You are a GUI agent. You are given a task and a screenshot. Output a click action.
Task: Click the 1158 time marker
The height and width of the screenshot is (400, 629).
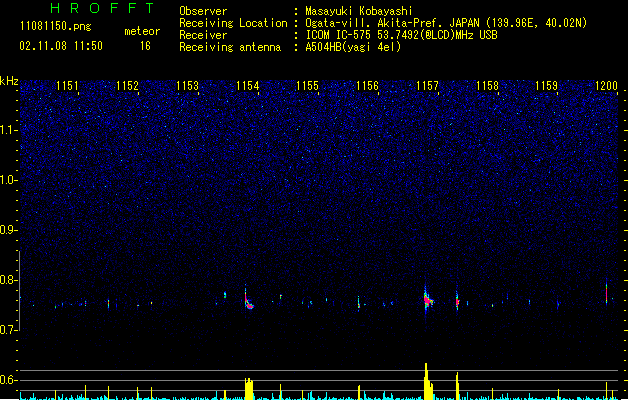[487, 85]
